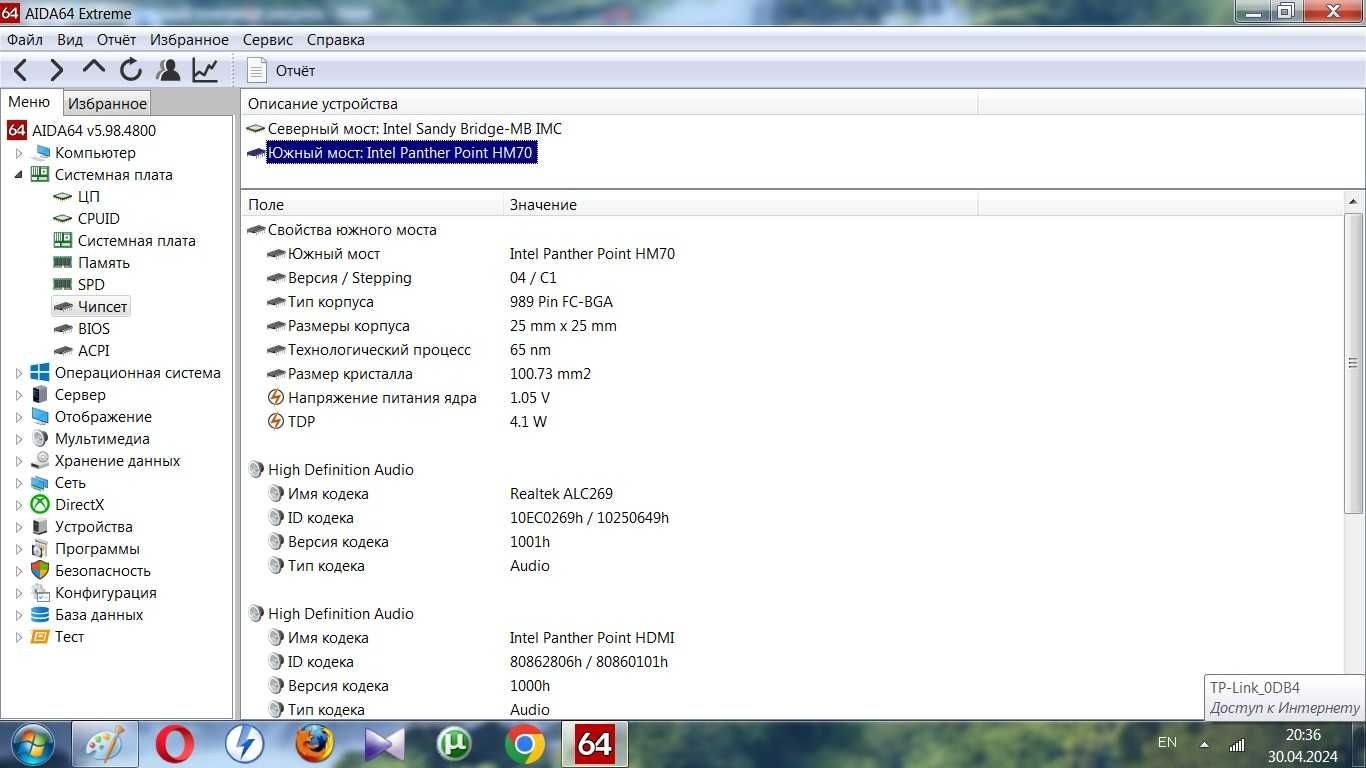Open the Файл menu

point(25,40)
